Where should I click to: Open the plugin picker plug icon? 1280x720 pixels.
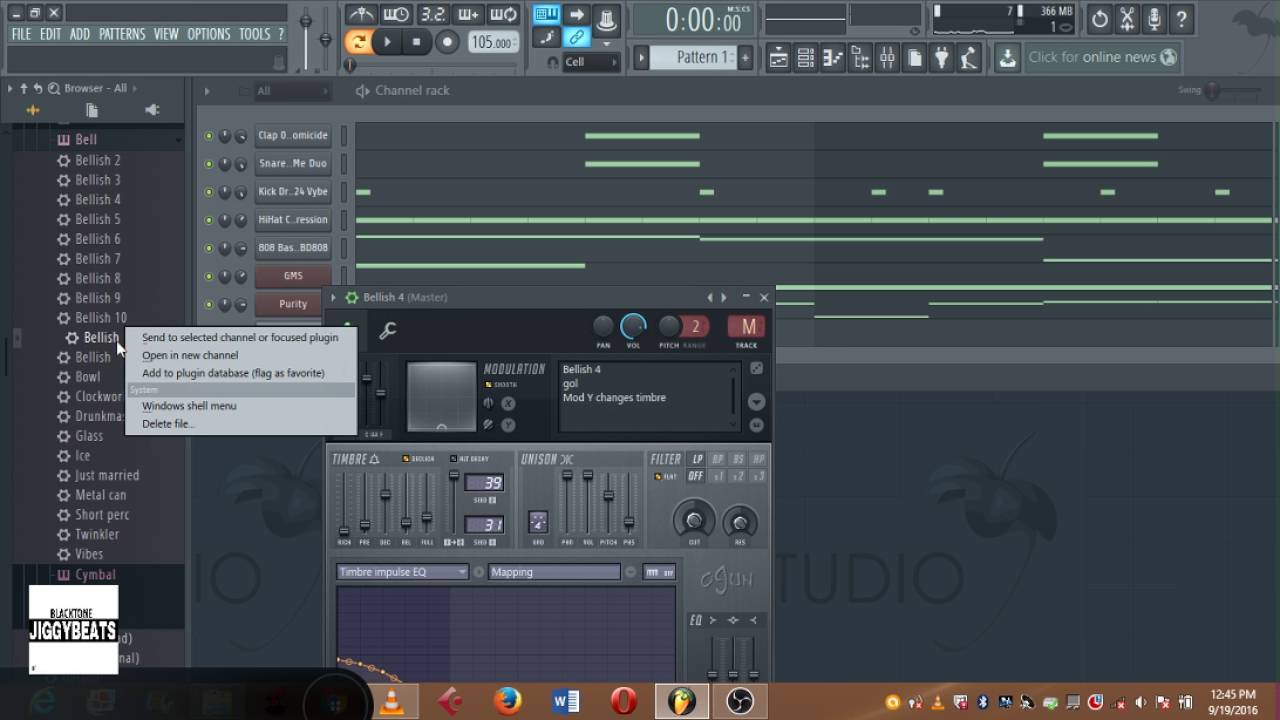tap(941, 58)
